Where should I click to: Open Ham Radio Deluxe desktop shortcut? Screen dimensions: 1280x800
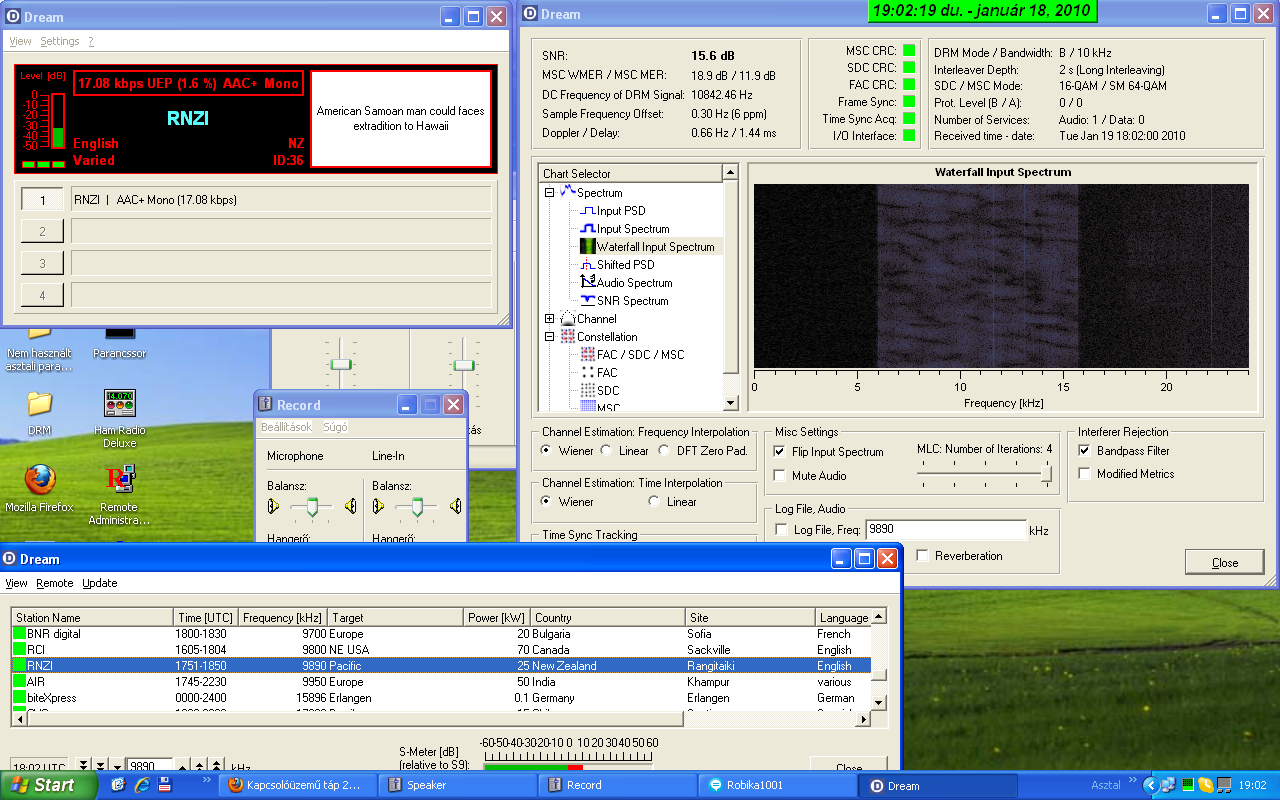coord(120,405)
